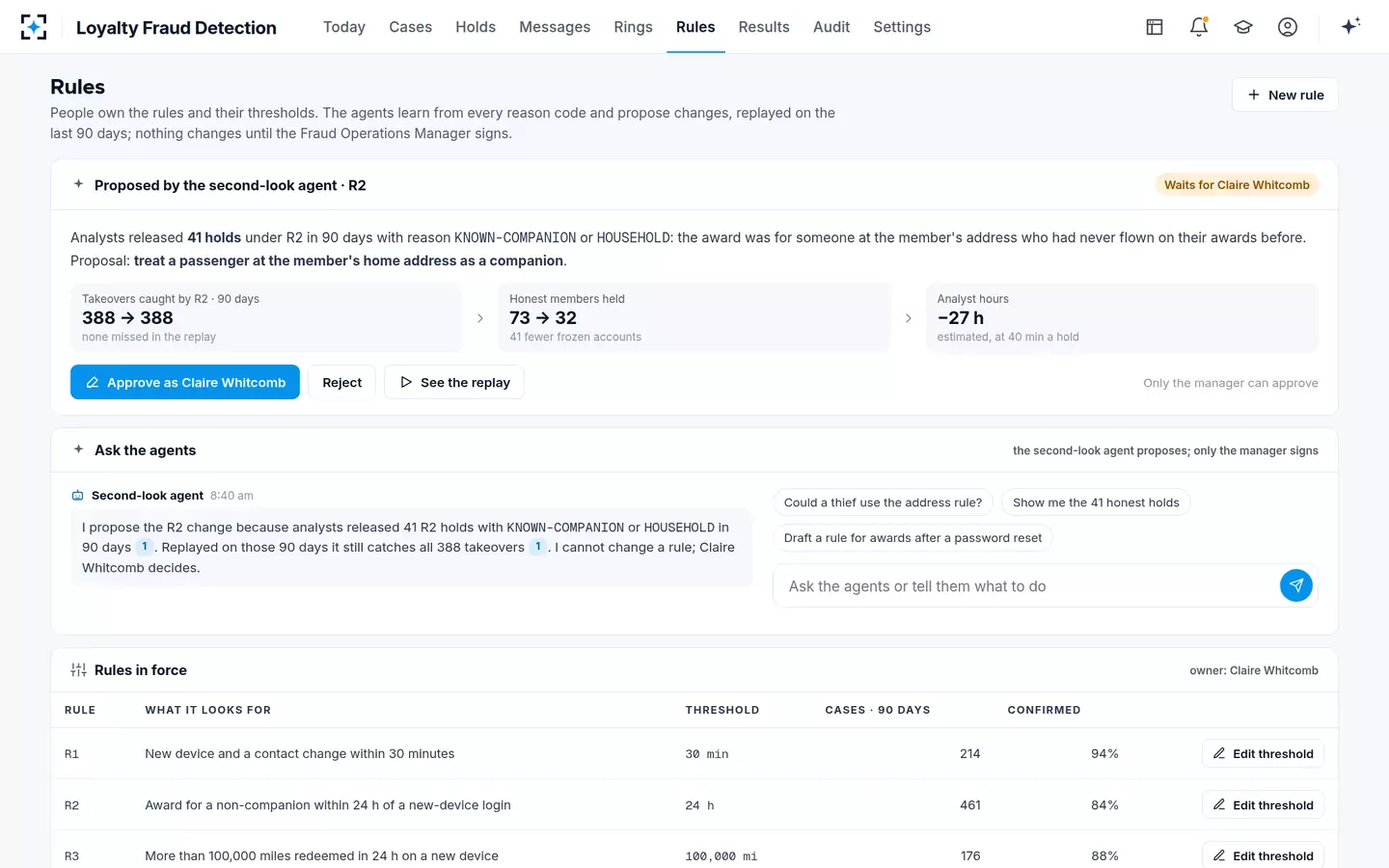This screenshot has width=1389, height=868.
Task: Click the Honest members held card
Action: [694, 317]
